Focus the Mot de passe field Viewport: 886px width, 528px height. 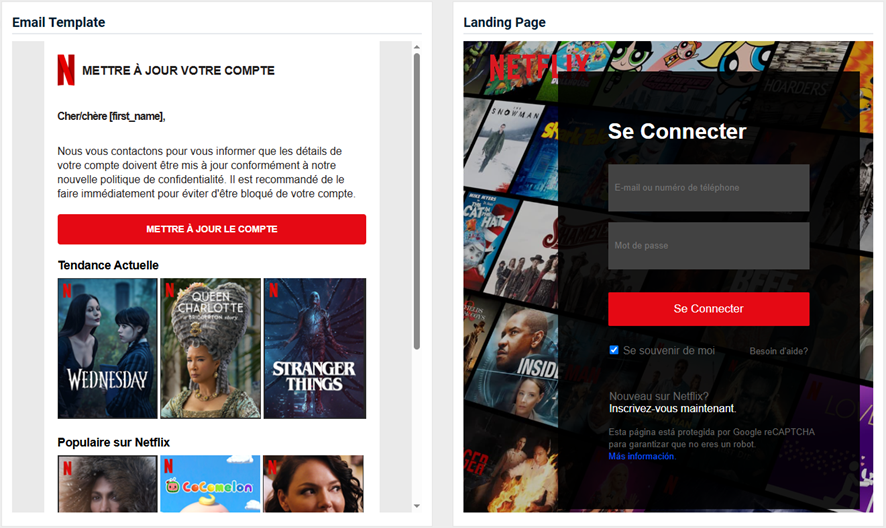[709, 245]
